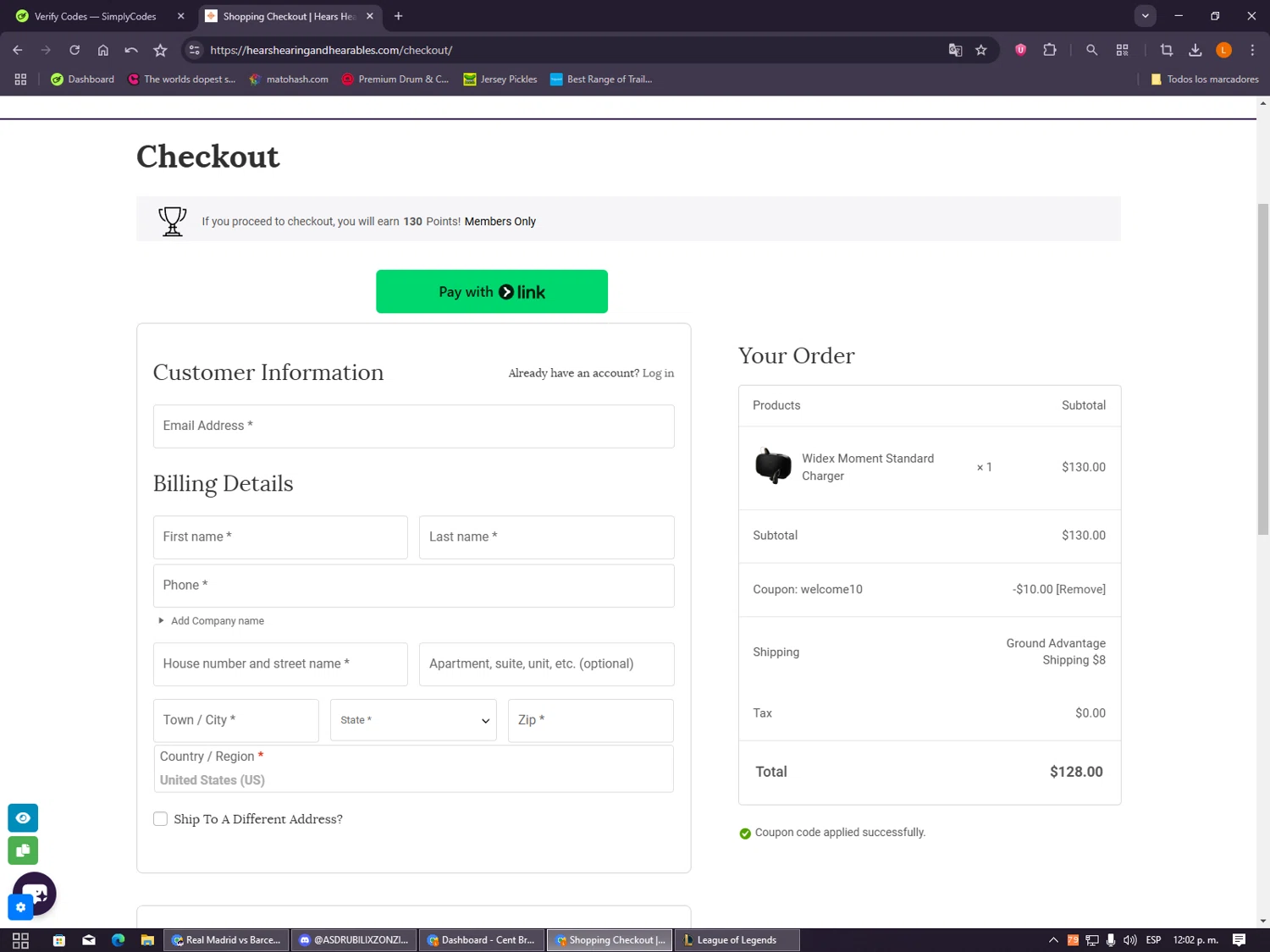Go to the browser home page

[103, 50]
